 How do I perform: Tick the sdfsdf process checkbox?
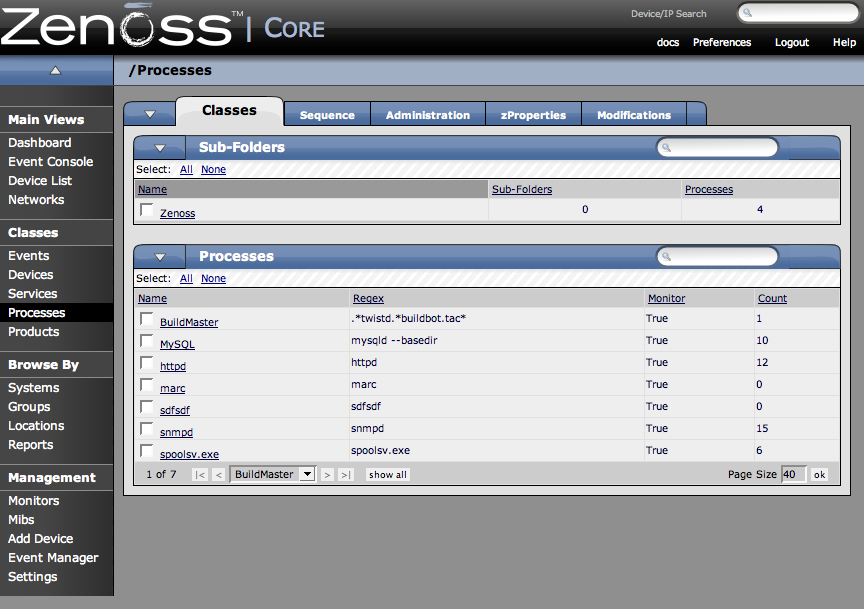point(147,407)
